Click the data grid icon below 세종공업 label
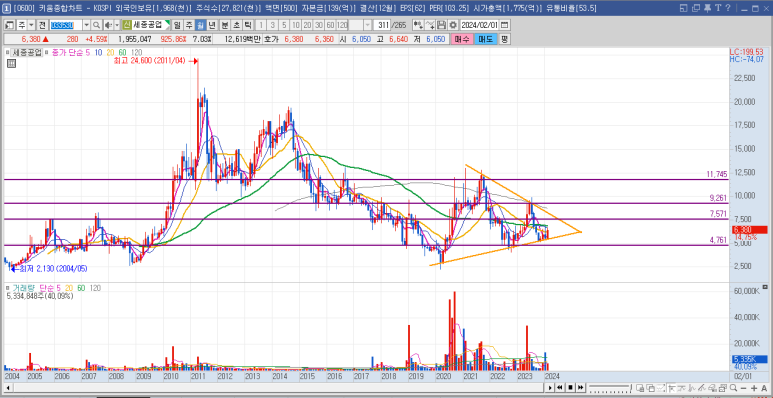The image size is (773, 398). [x=11, y=63]
